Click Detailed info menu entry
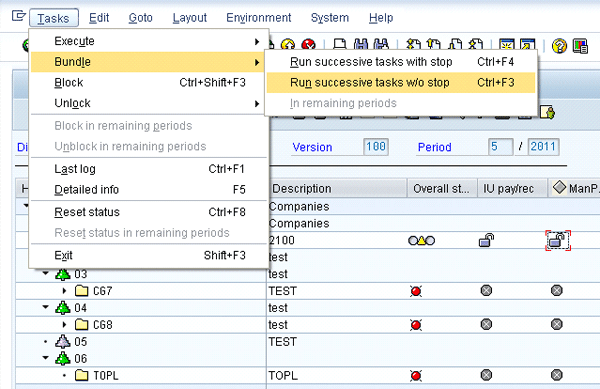Image resolution: width=600 pixels, height=389 pixels. pyautogui.click(x=86, y=190)
